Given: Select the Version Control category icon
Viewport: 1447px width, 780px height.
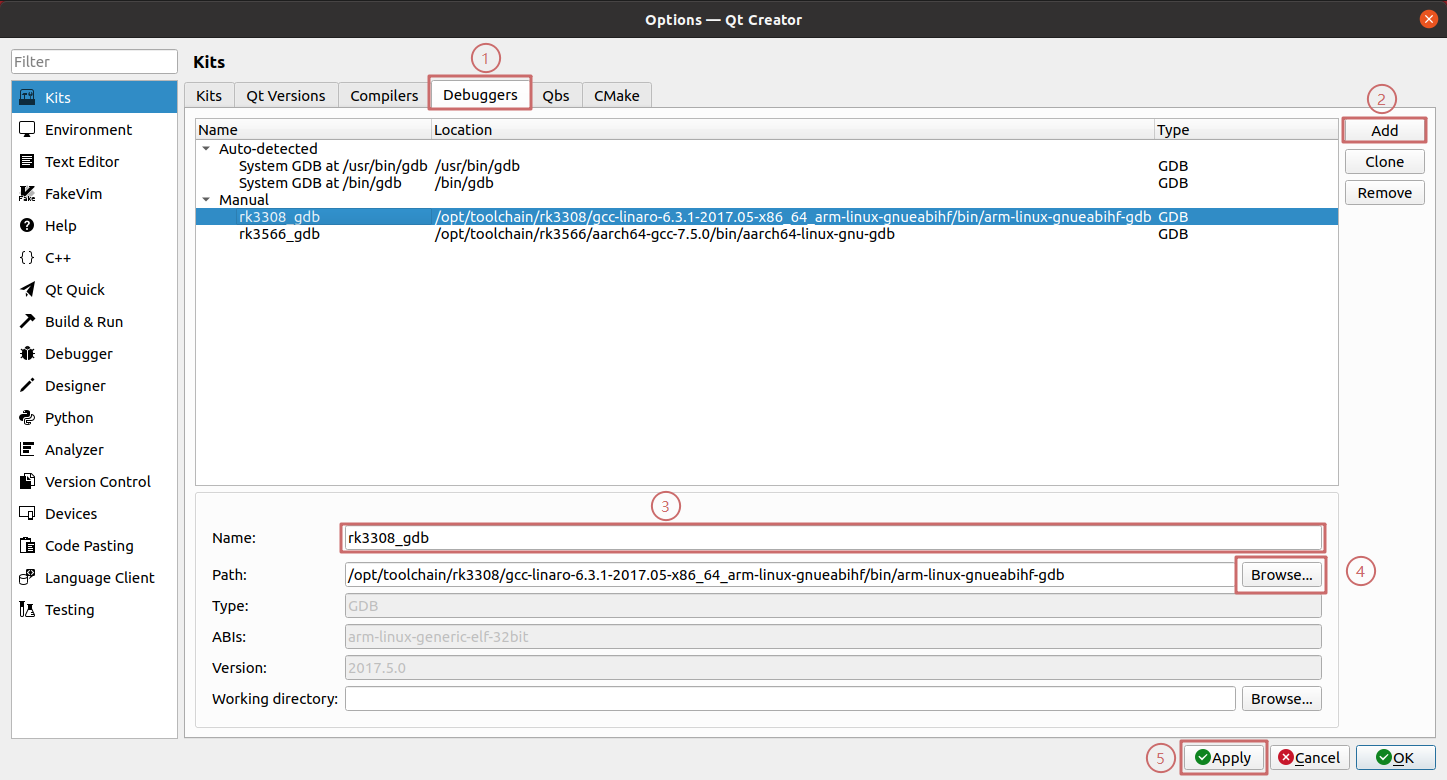Looking at the screenshot, I should [x=27, y=482].
